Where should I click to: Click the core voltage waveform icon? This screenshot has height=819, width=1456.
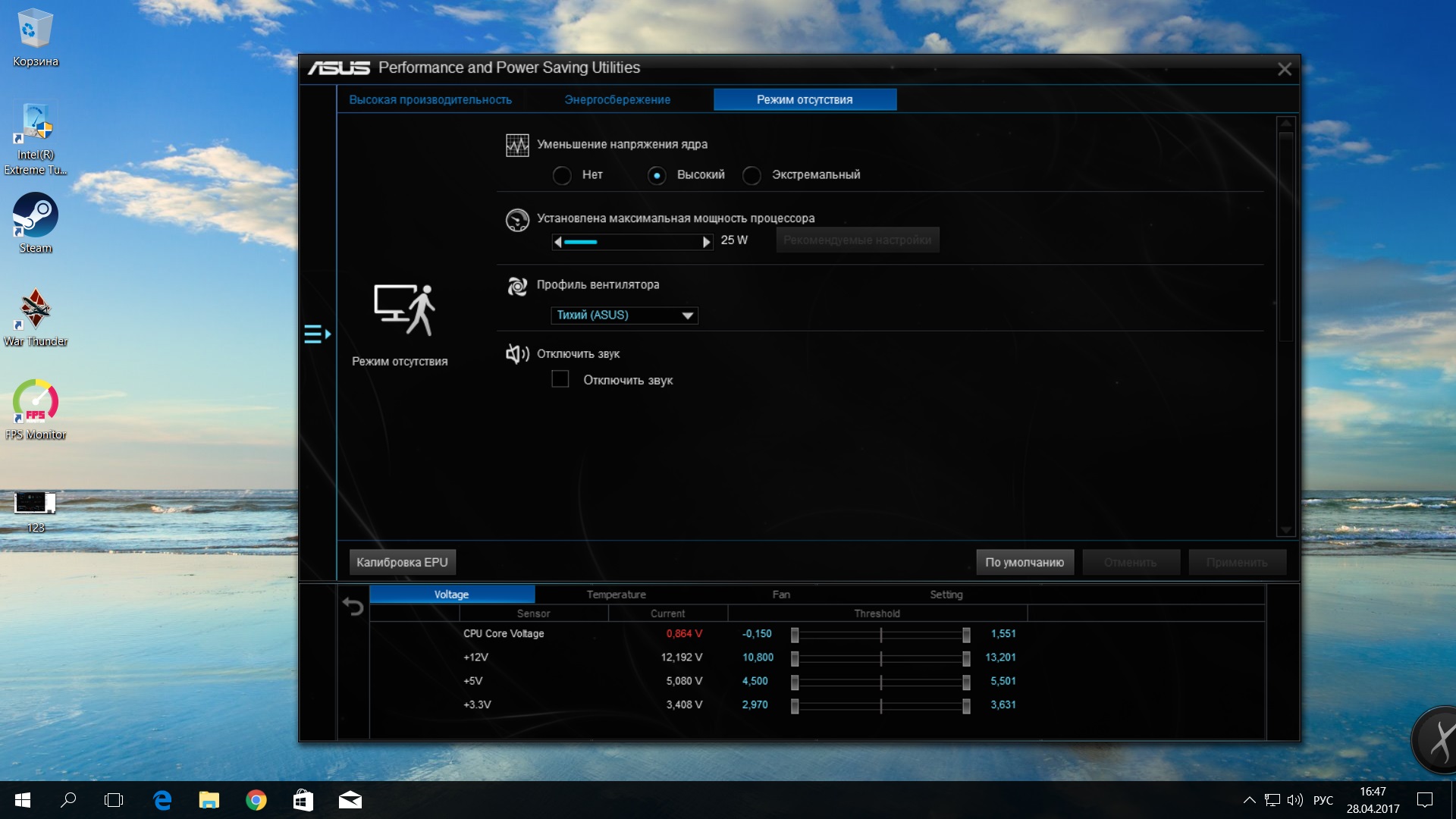pyautogui.click(x=517, y=145)
